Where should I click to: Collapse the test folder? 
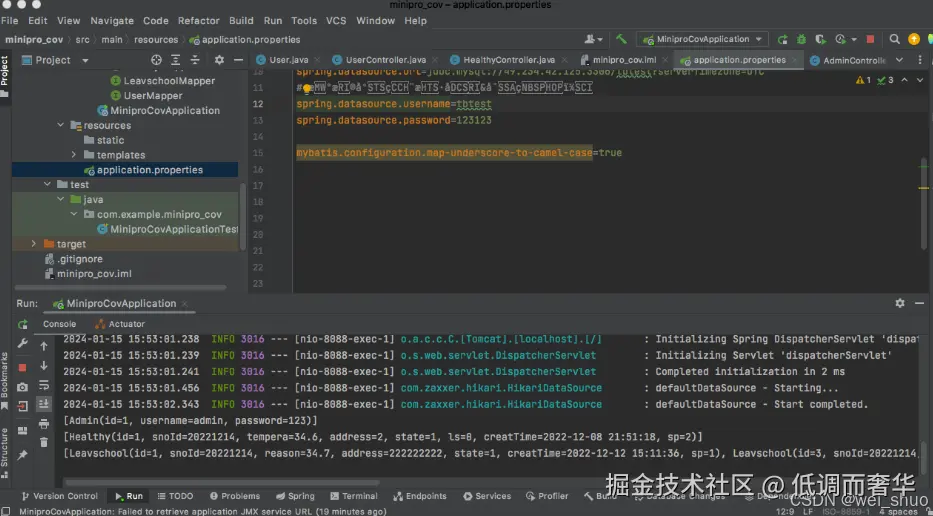(48, 184)
